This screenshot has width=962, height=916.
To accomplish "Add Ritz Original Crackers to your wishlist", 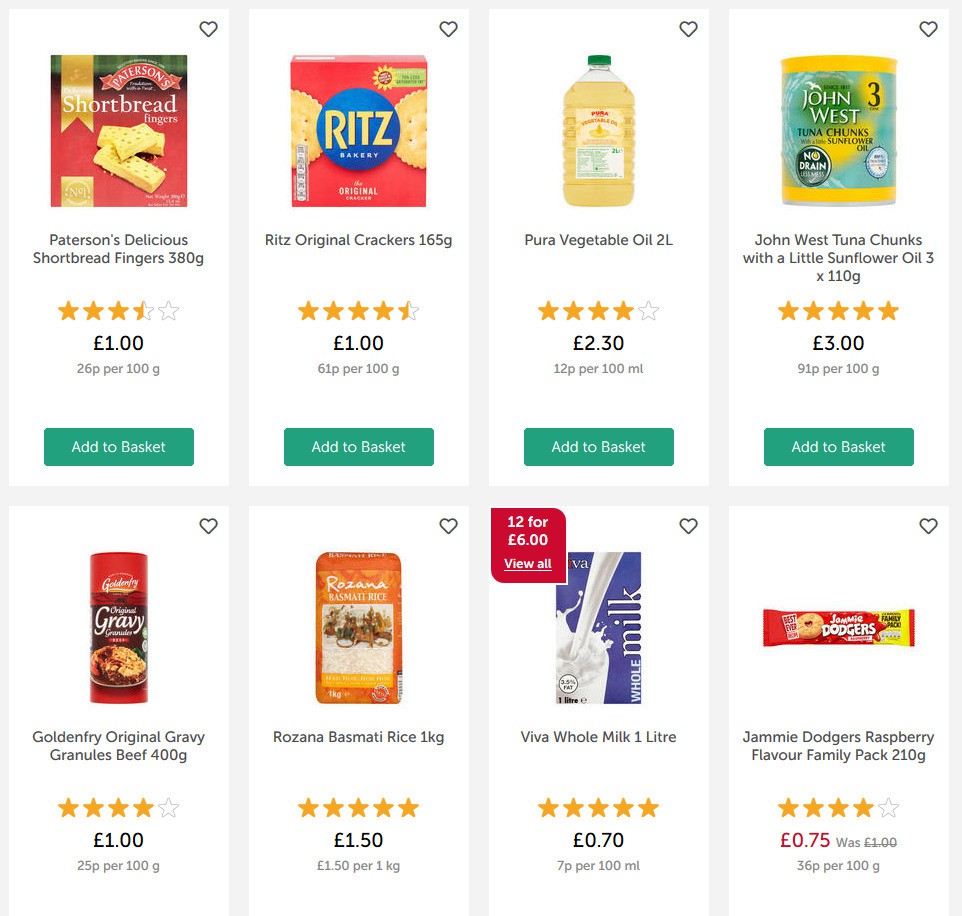I will [x=448, y=29].
